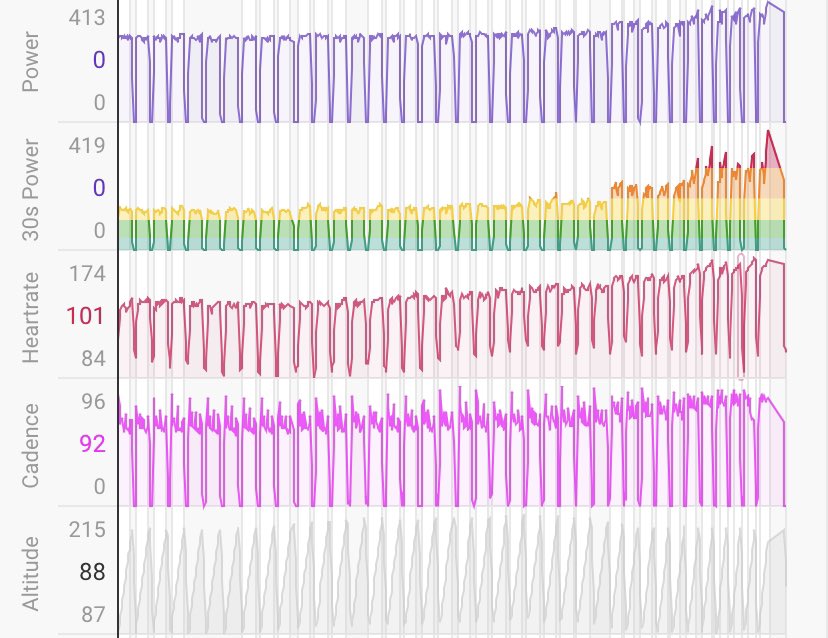Click the Heartrate minimum value 84

coord(93,359)
